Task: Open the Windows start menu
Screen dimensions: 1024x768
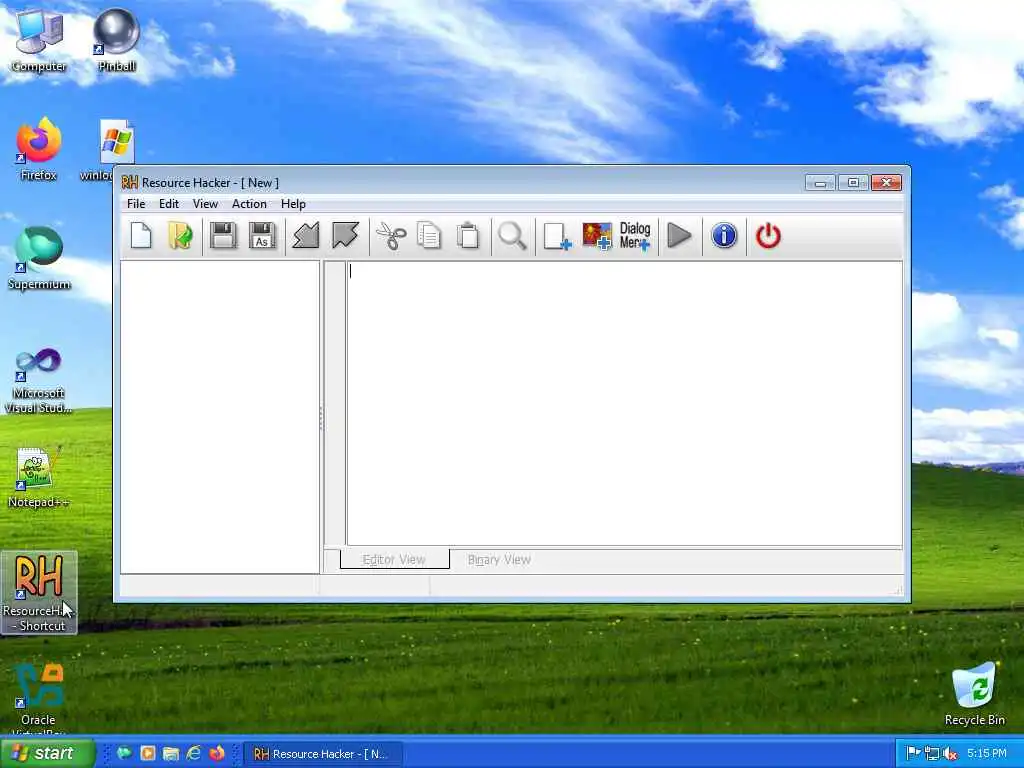Action: tap(47, 753)
